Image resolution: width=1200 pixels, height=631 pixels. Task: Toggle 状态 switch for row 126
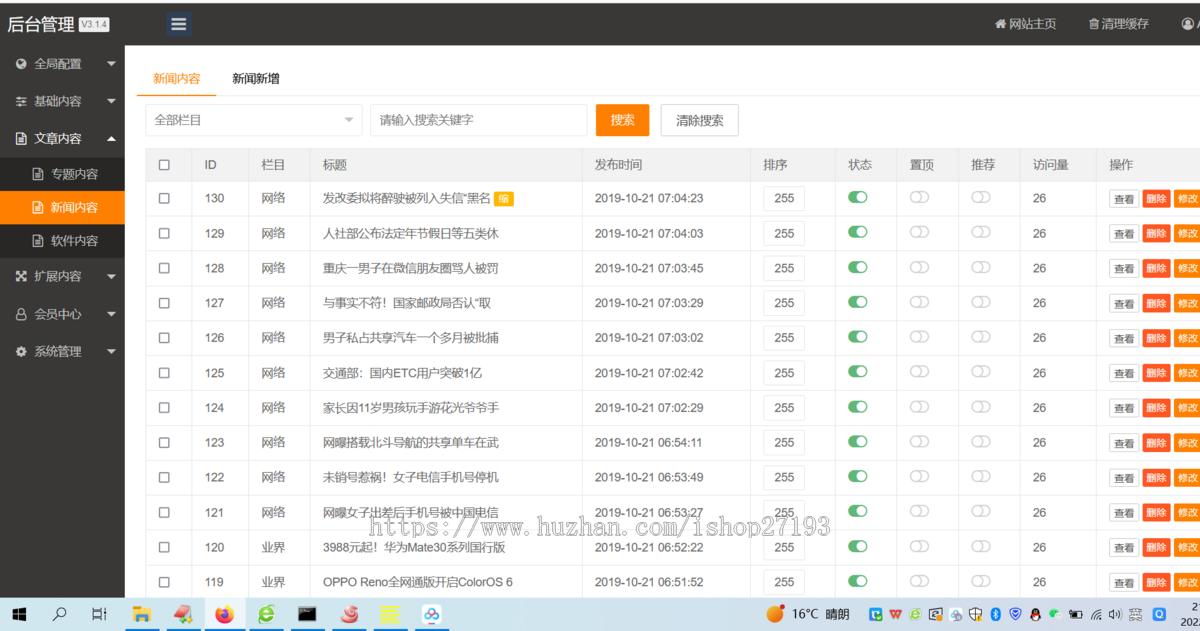[x=858, y=336]
